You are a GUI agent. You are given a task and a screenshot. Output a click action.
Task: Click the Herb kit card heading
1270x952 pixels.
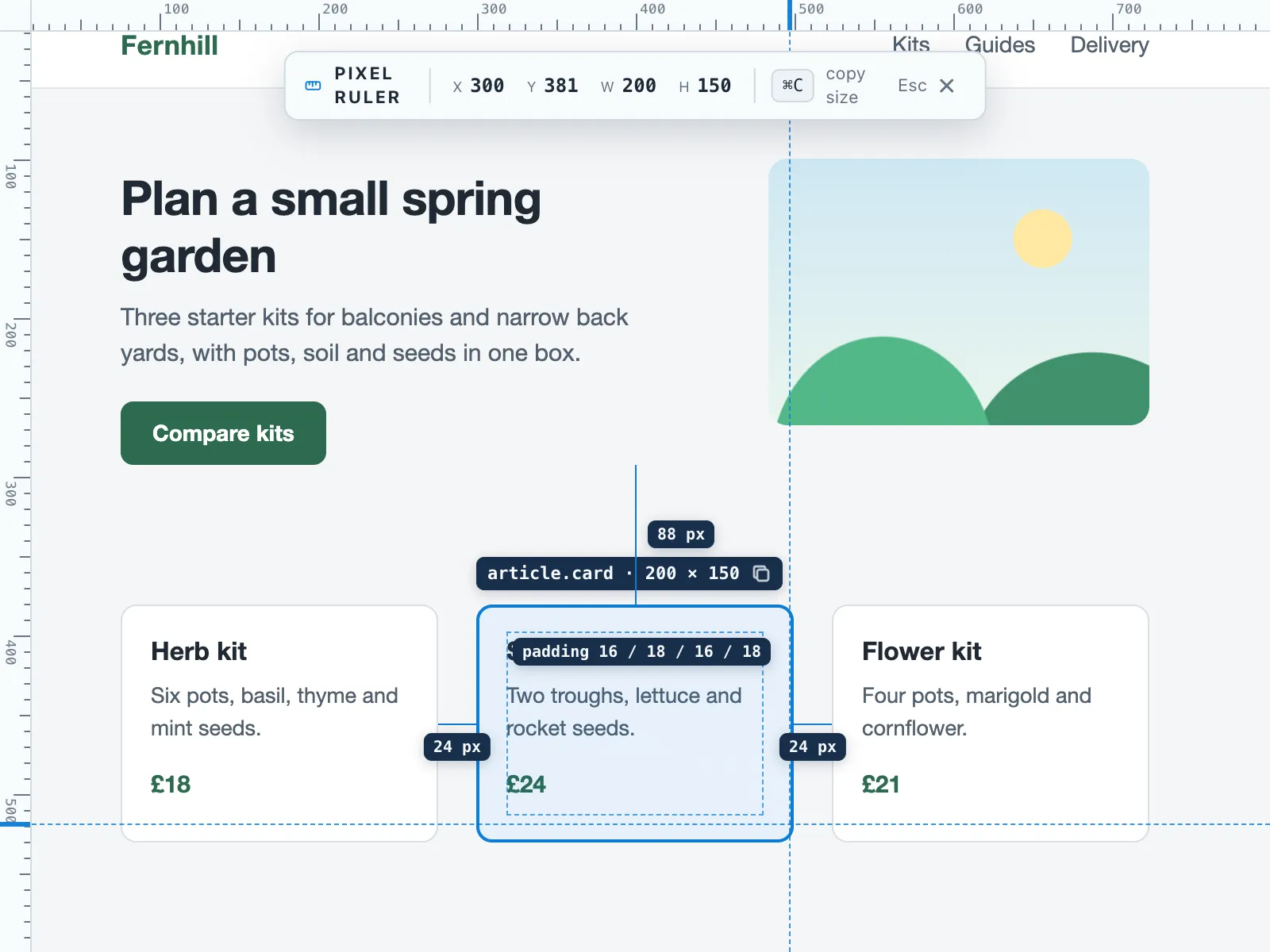click(x=198, y=651)
